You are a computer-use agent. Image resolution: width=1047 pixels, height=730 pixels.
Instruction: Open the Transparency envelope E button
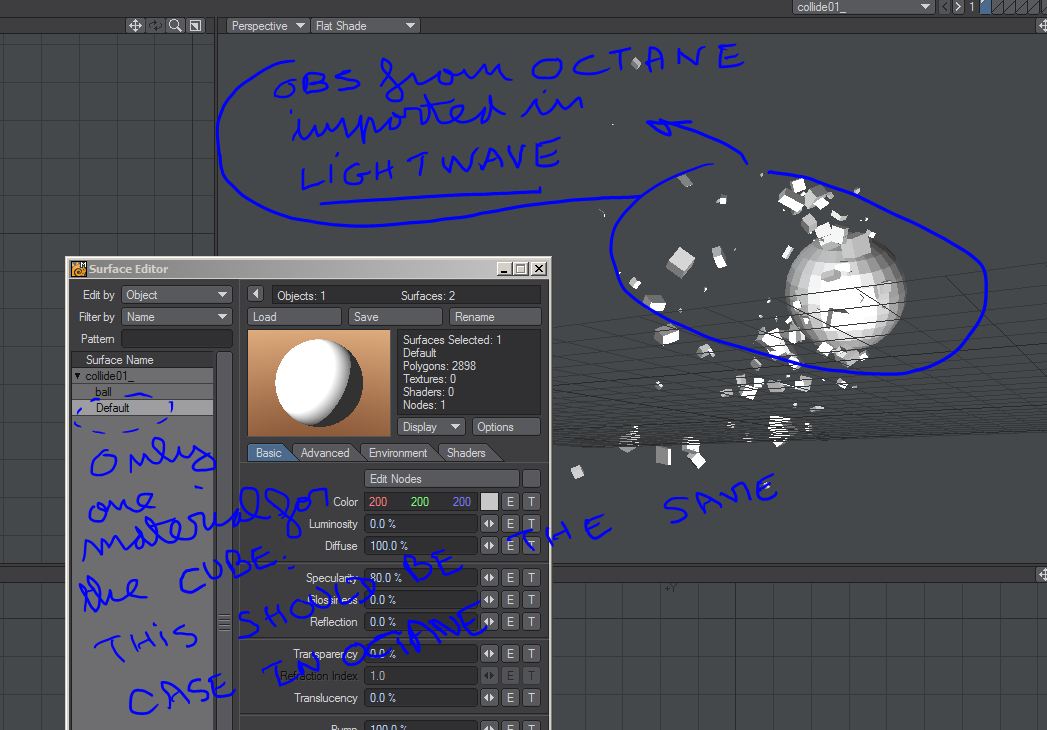(510, 654)
